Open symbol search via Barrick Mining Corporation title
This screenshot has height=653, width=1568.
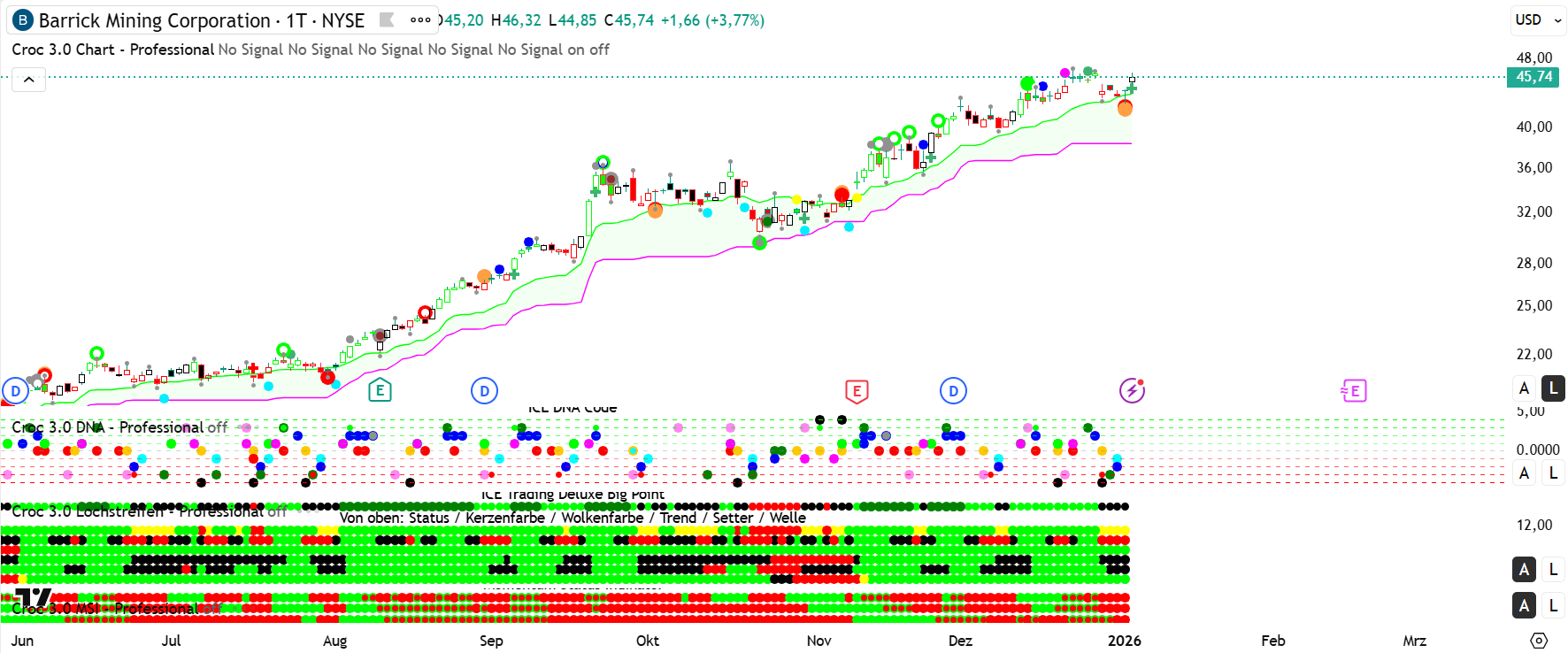[154, 20]
